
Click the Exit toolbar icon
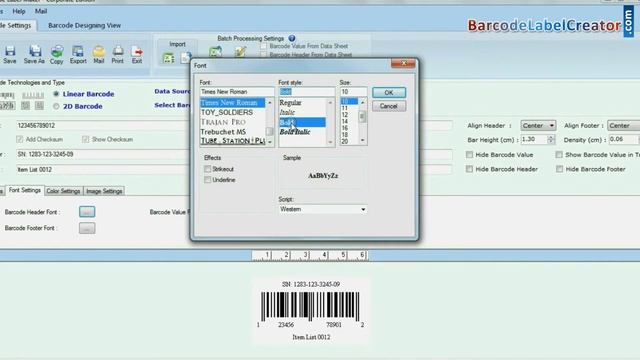tap(137, 55)
